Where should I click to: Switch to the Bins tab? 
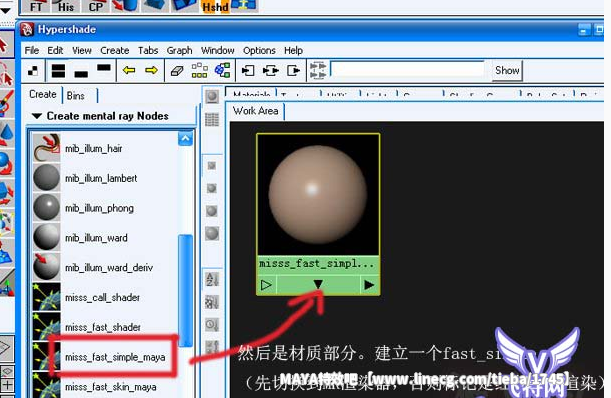tap(76, 96)
